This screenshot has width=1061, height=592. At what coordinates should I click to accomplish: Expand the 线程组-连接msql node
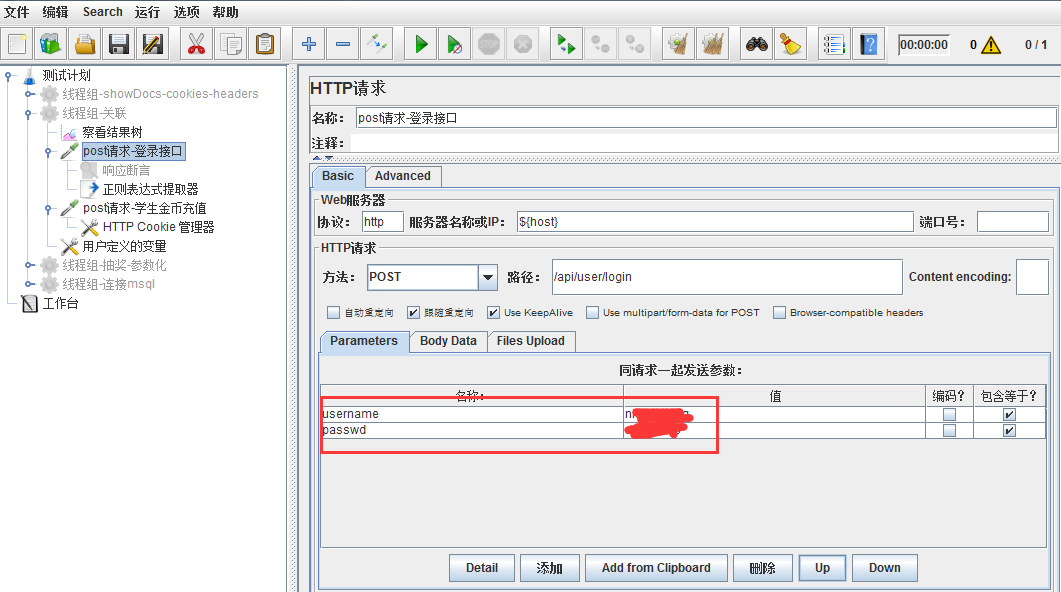29,284
